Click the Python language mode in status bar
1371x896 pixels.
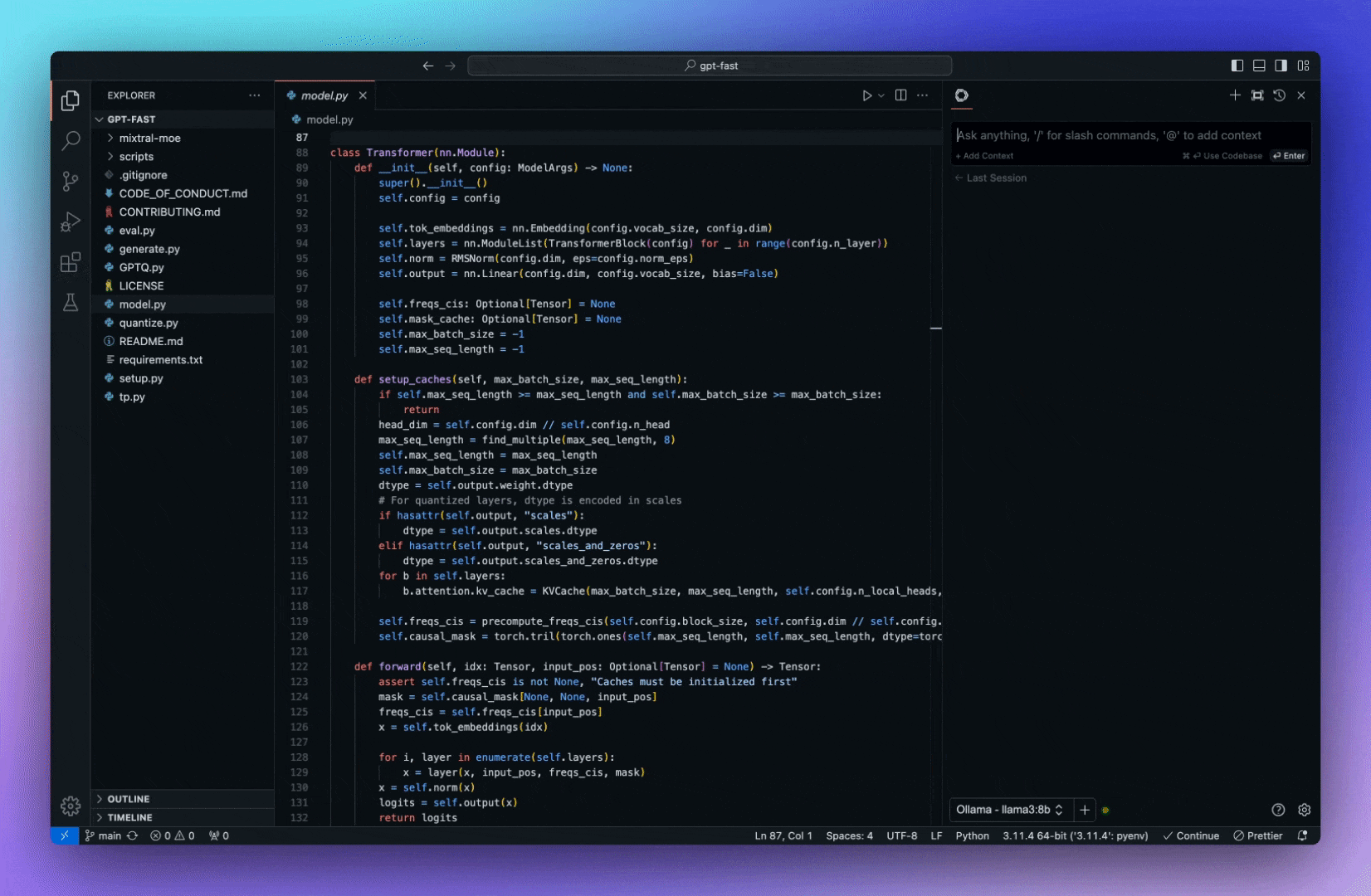[x=972, y=835]
